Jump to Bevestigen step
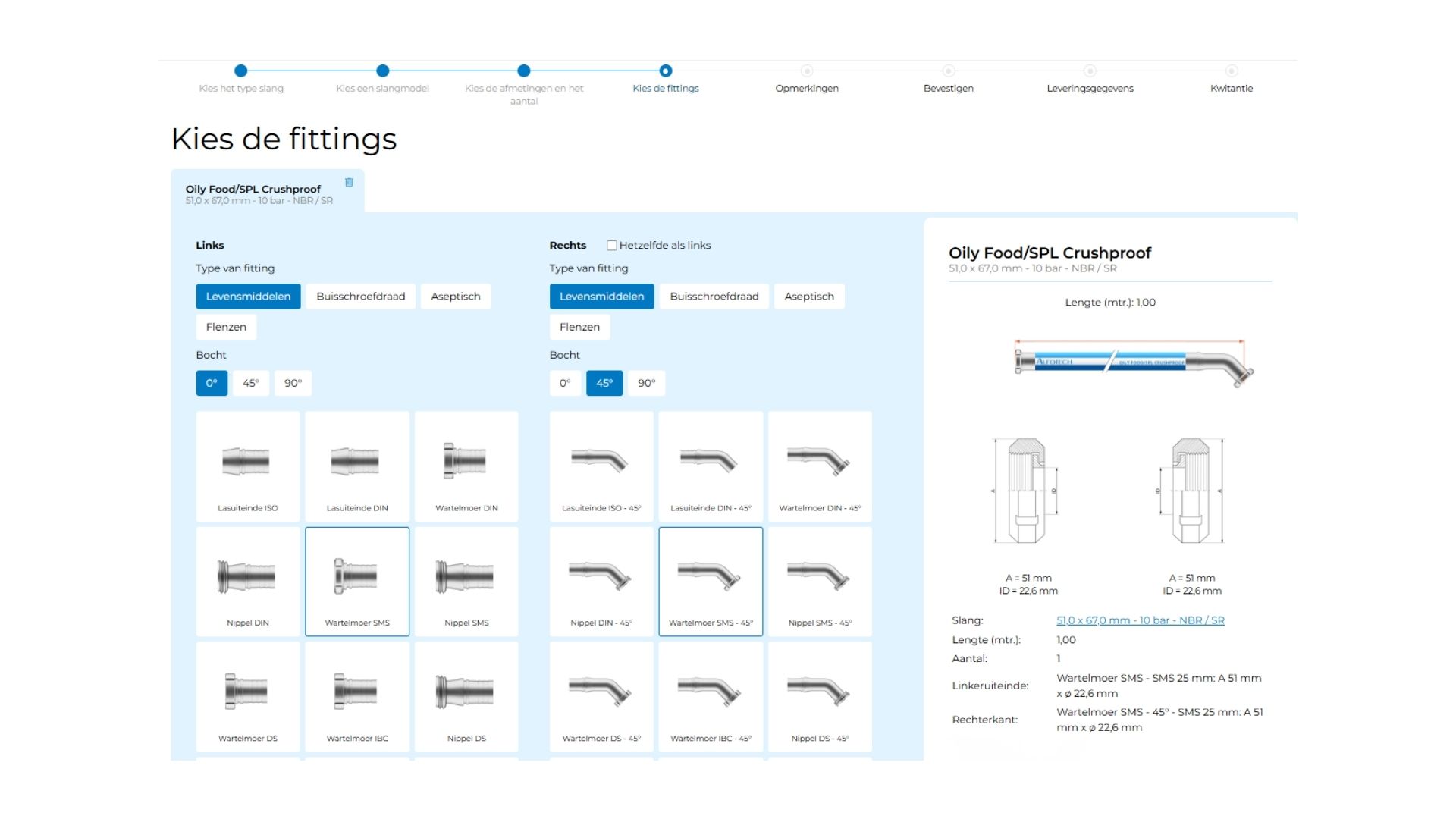1456x819 pixels. 949,79
